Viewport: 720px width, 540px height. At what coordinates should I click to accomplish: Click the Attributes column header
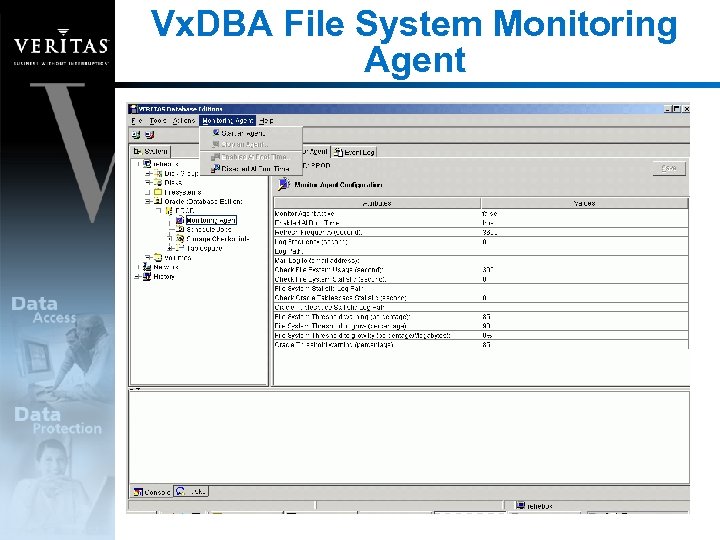(377, 203)
